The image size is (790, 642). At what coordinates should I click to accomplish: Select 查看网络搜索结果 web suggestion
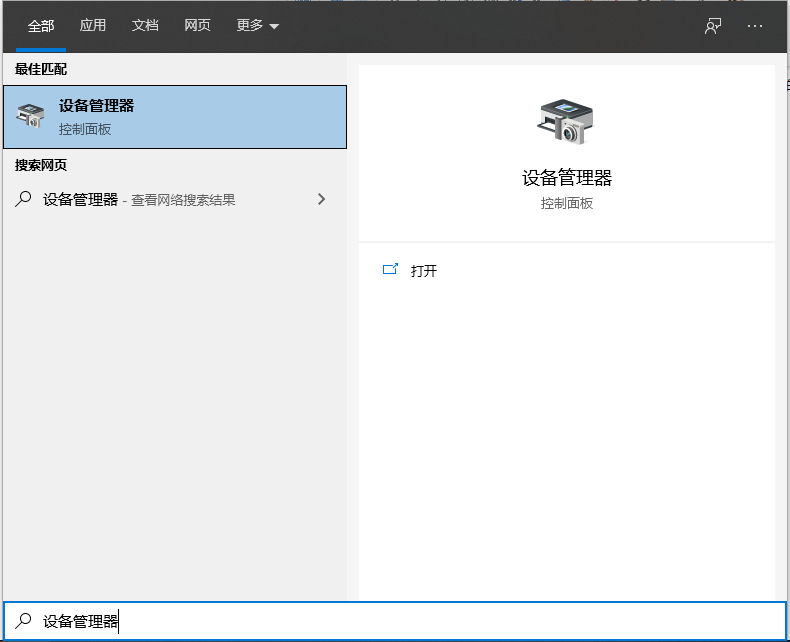(180, 200)
